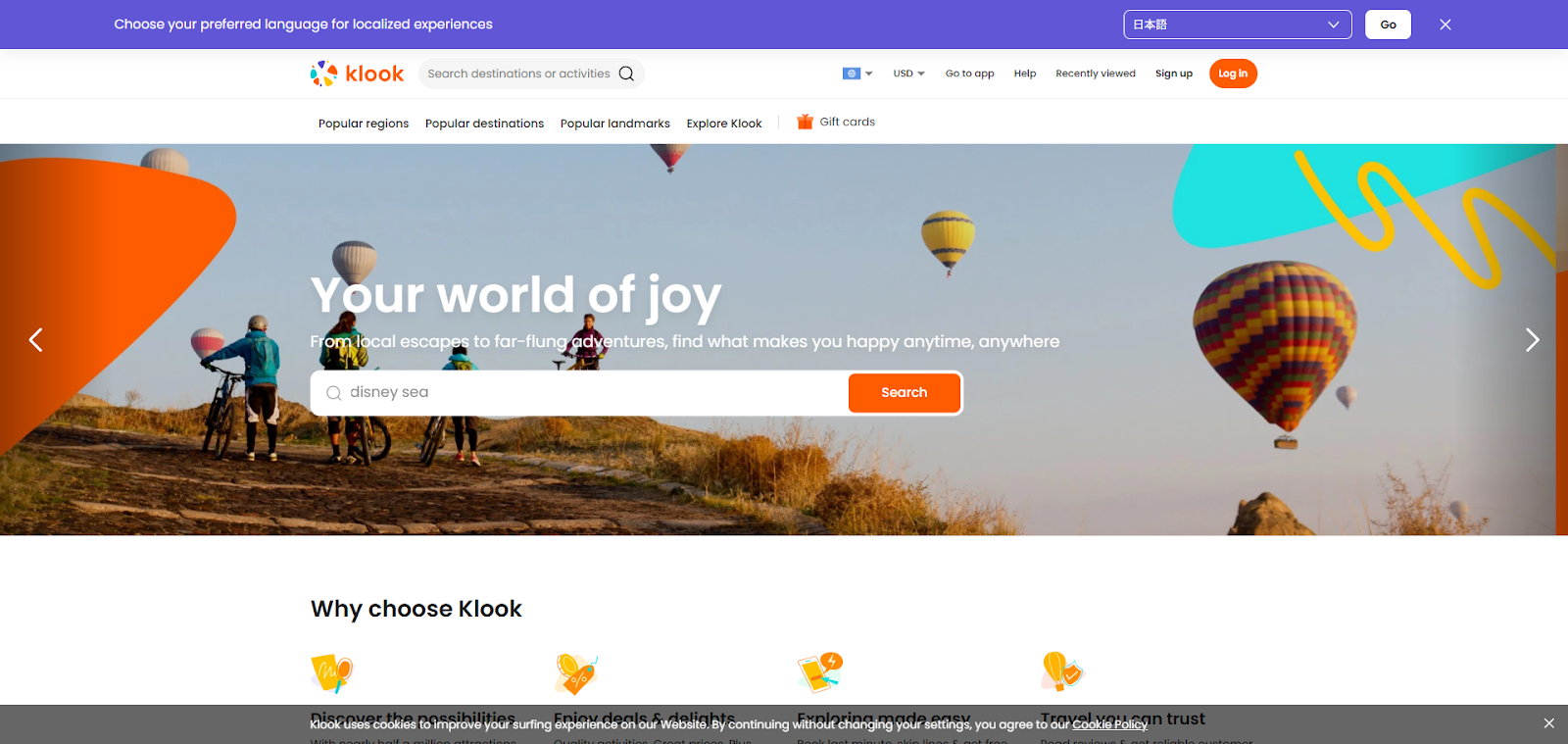Go to the previous hero slide
Viewport: 1568px width, 744px height.
[x=36, y=340]
